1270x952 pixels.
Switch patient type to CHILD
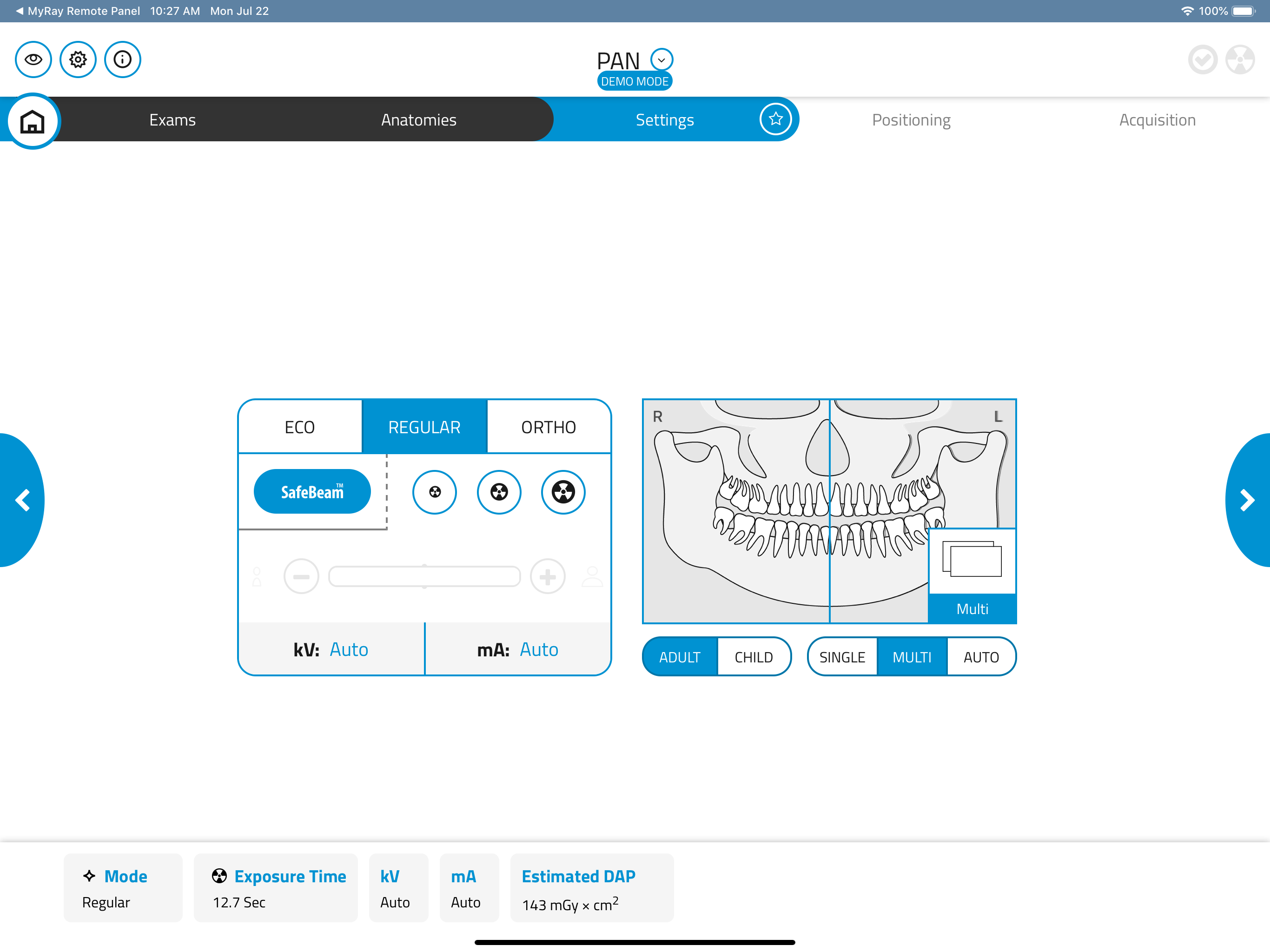tap(753, 657)
